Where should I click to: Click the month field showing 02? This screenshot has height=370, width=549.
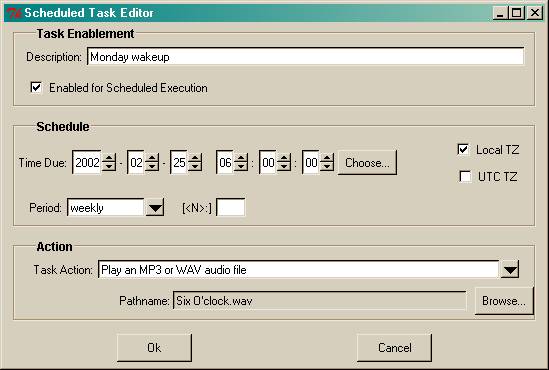tap(136, 162)
